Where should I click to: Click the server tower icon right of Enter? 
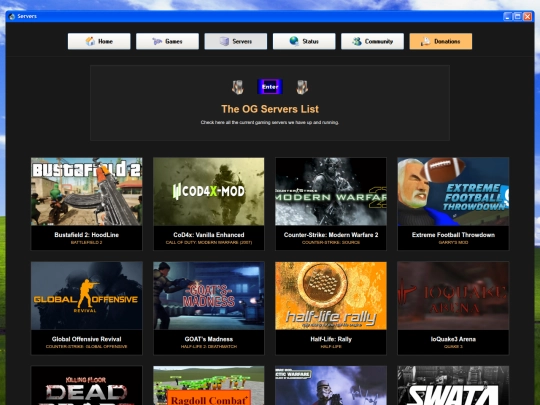pos(302,87)
